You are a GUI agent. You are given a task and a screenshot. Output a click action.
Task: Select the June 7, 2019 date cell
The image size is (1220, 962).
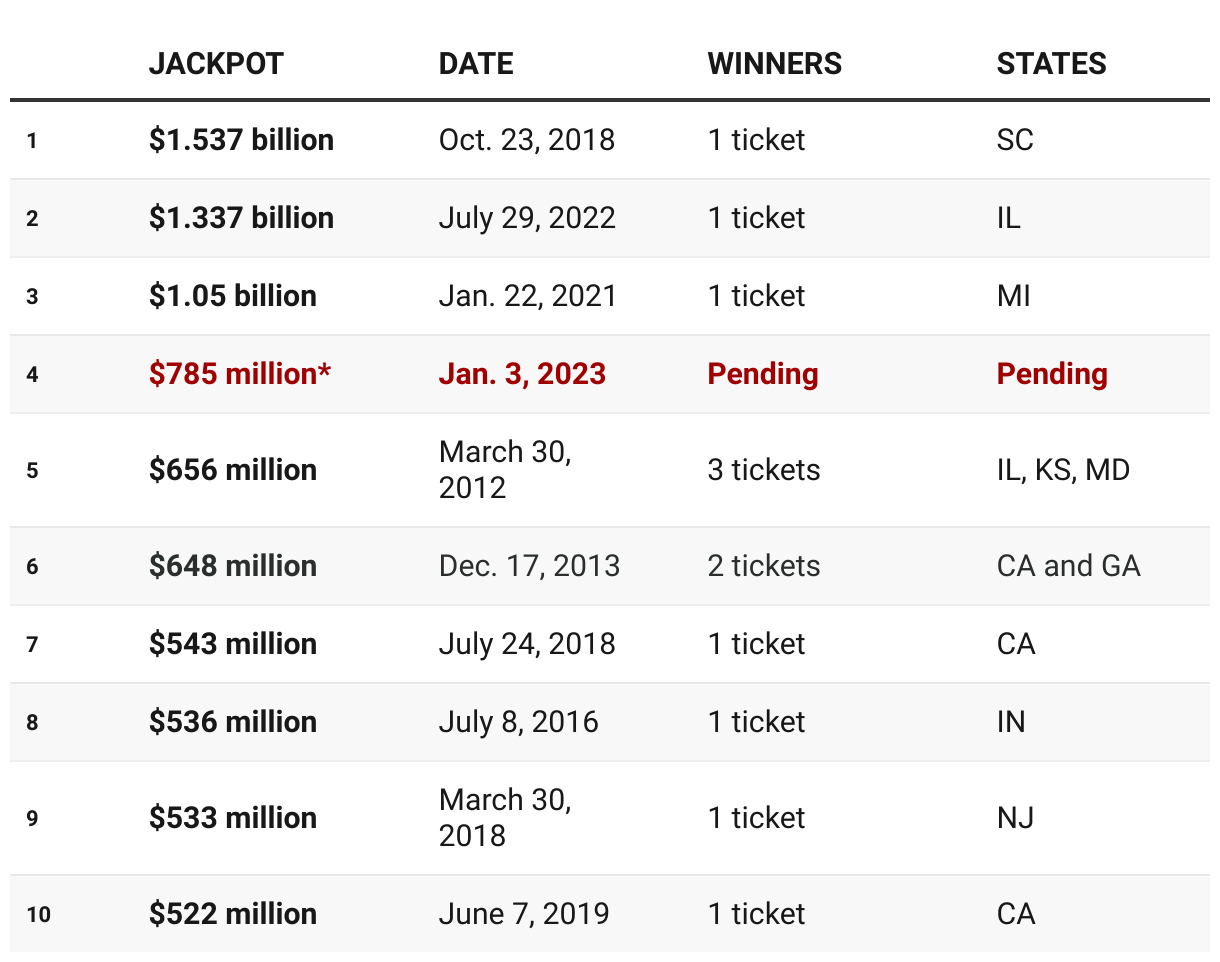[x=523, y=914]
